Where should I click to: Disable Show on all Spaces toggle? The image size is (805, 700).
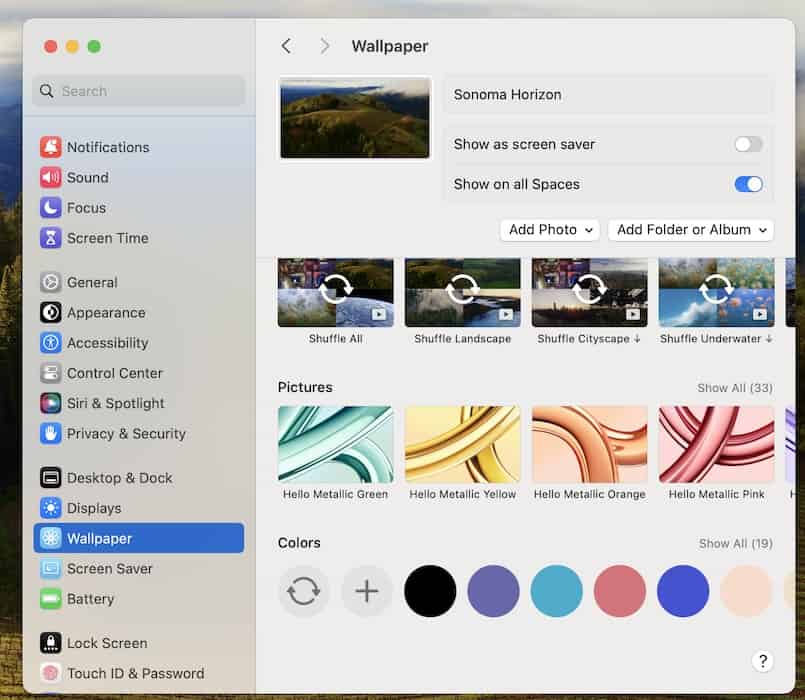coord(748,184)
